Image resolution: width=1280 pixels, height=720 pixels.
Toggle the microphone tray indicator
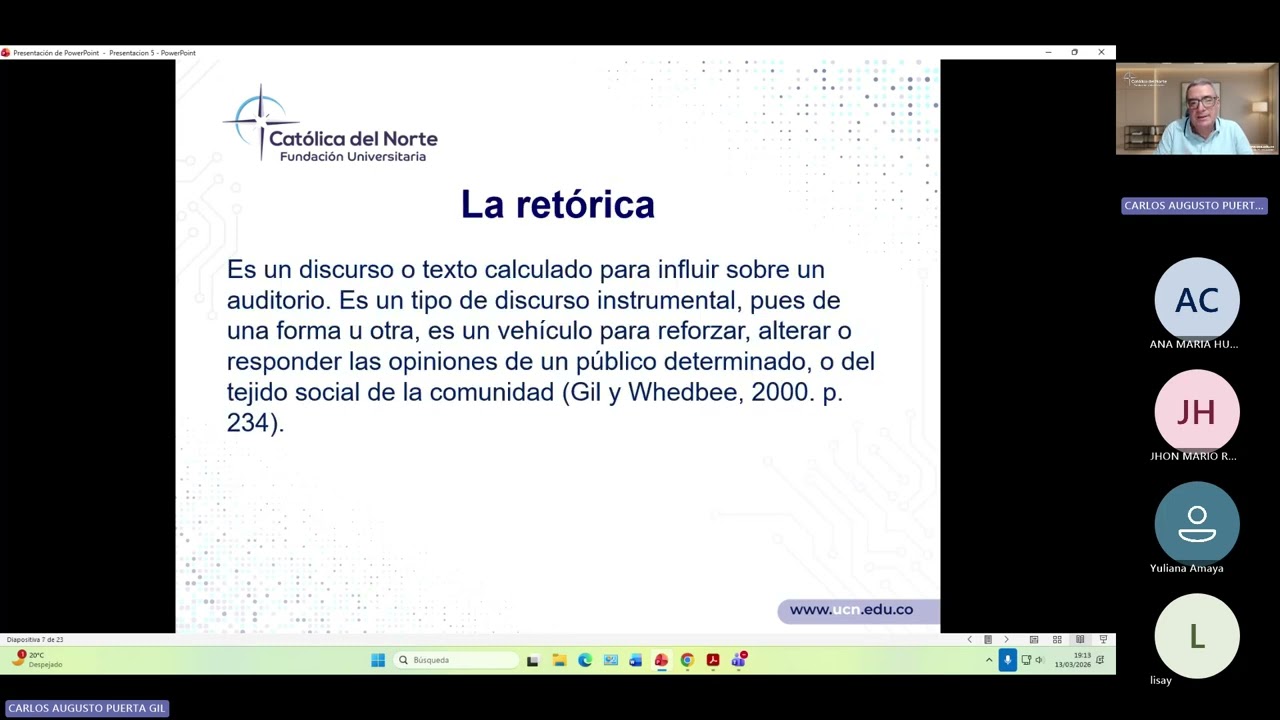[x=1007, y=660]
